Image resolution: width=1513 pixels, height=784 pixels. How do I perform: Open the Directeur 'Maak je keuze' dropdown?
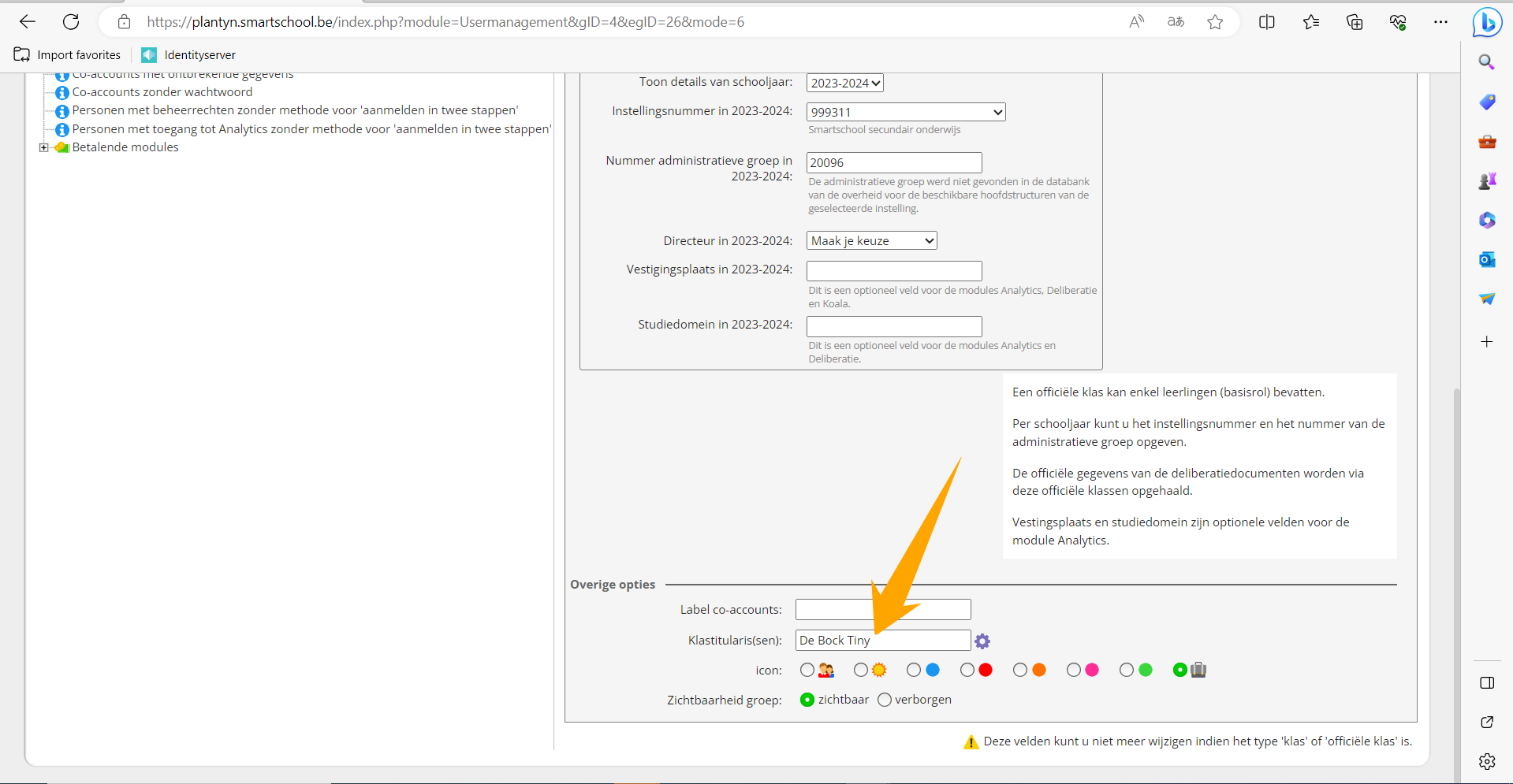click(x=871, y=241)
